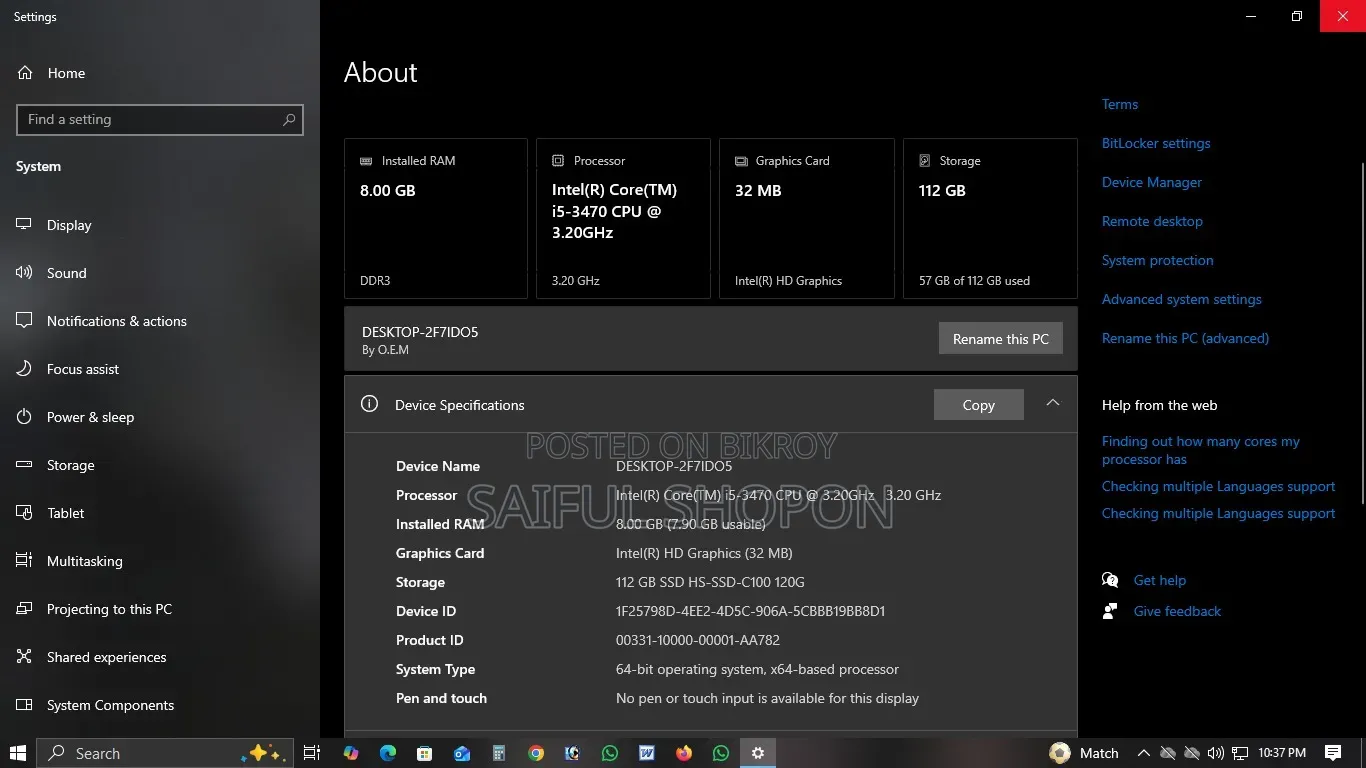Open Outlook from the taskbar
This screenshot has height=768, width=1366.
click(461, 753)
